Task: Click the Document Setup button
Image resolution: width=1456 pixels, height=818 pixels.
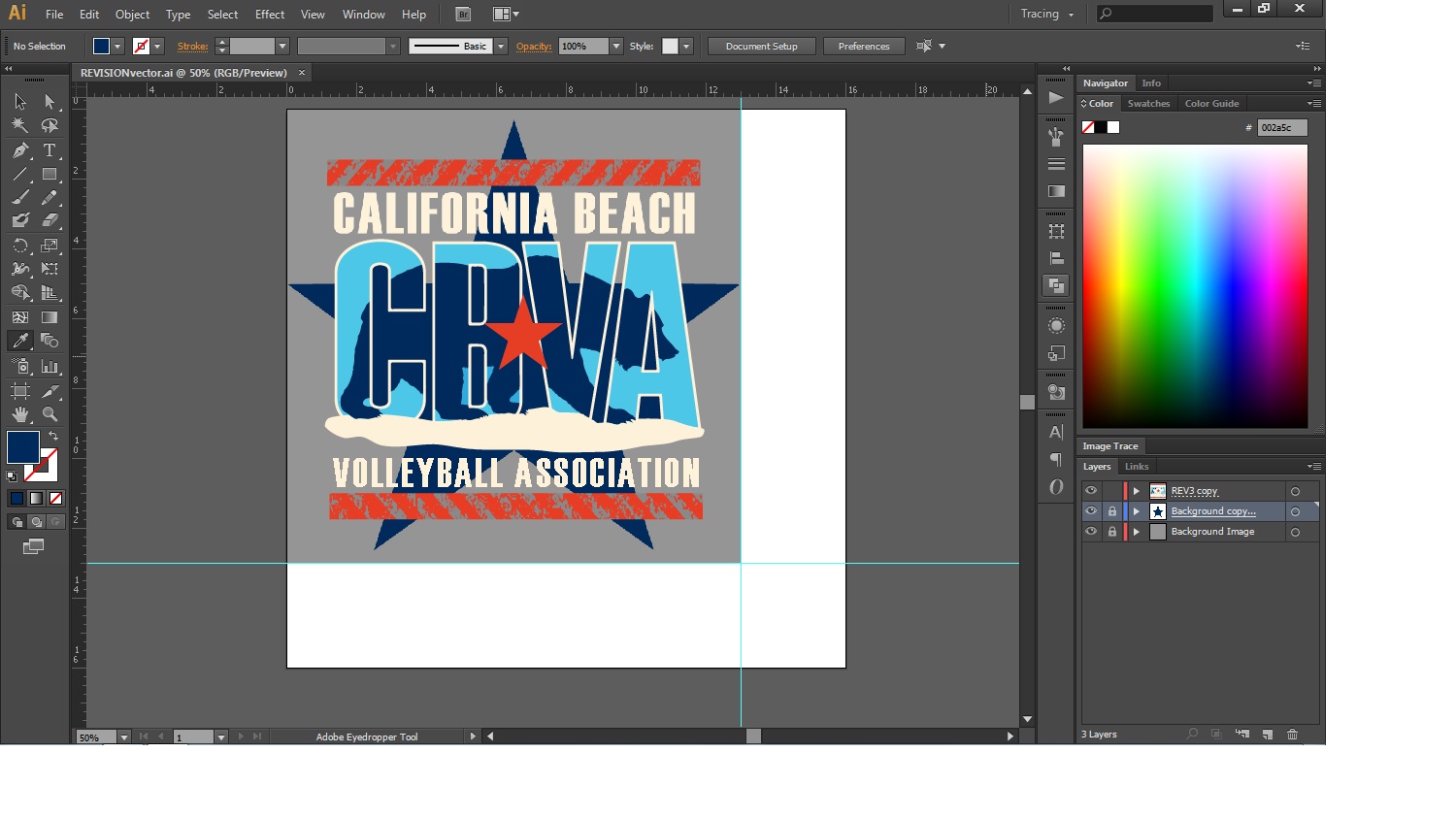Action: pyautogui.click(x=762, y=47)
